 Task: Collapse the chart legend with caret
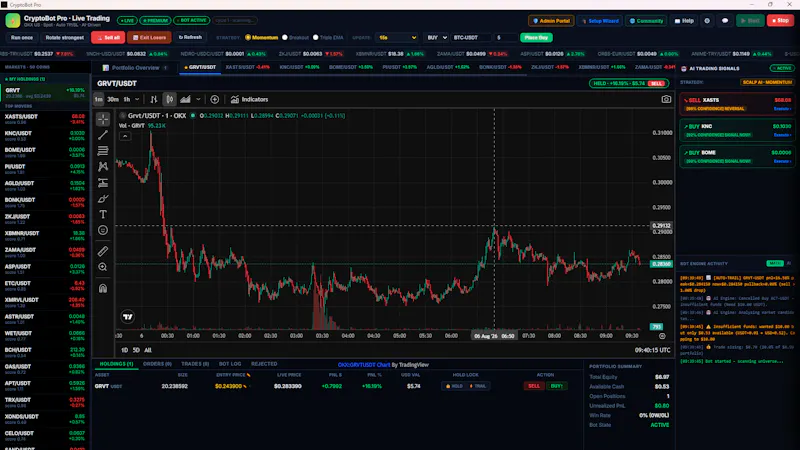(x=125, y=136)
